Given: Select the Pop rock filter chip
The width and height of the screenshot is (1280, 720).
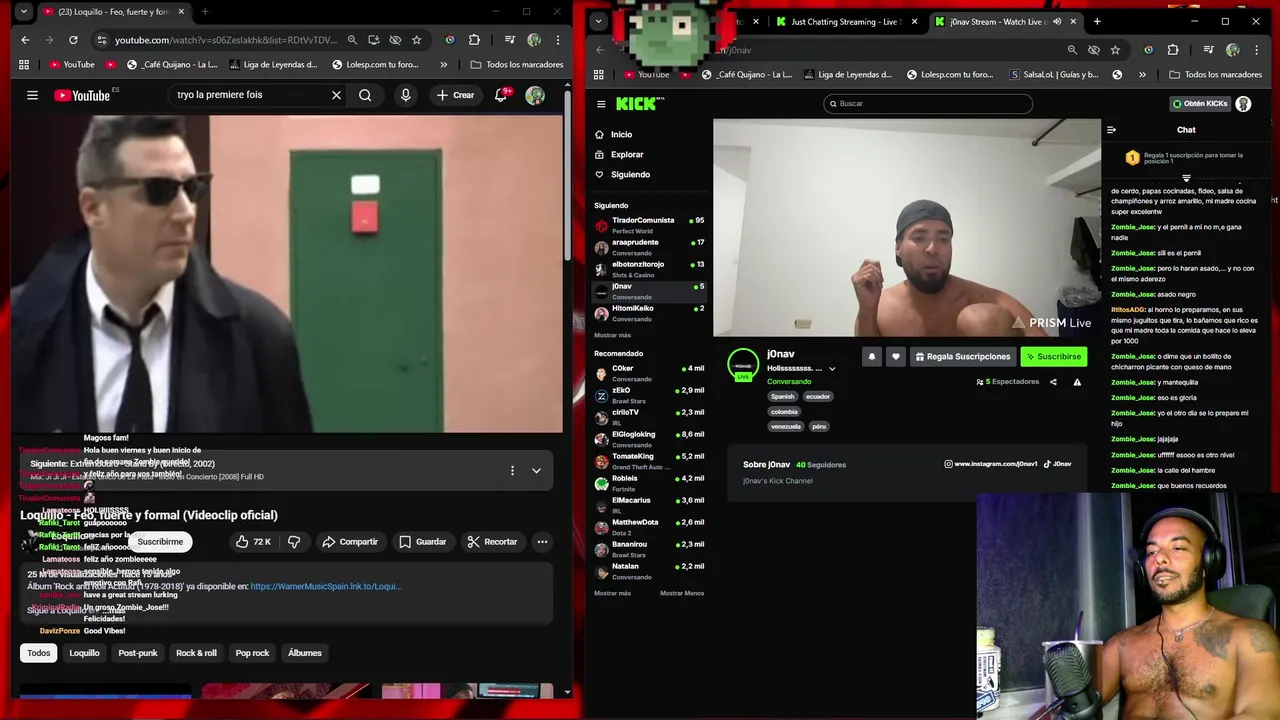Looking at the screenshot, I should (x=252, y=653).
